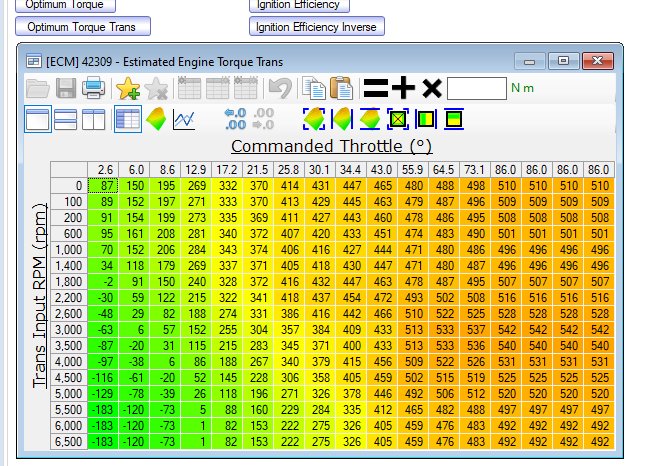Screen dimensions: 649x466
Task: Maximize the Estimated Engine Torque Trans window
Action: (563, 61)
